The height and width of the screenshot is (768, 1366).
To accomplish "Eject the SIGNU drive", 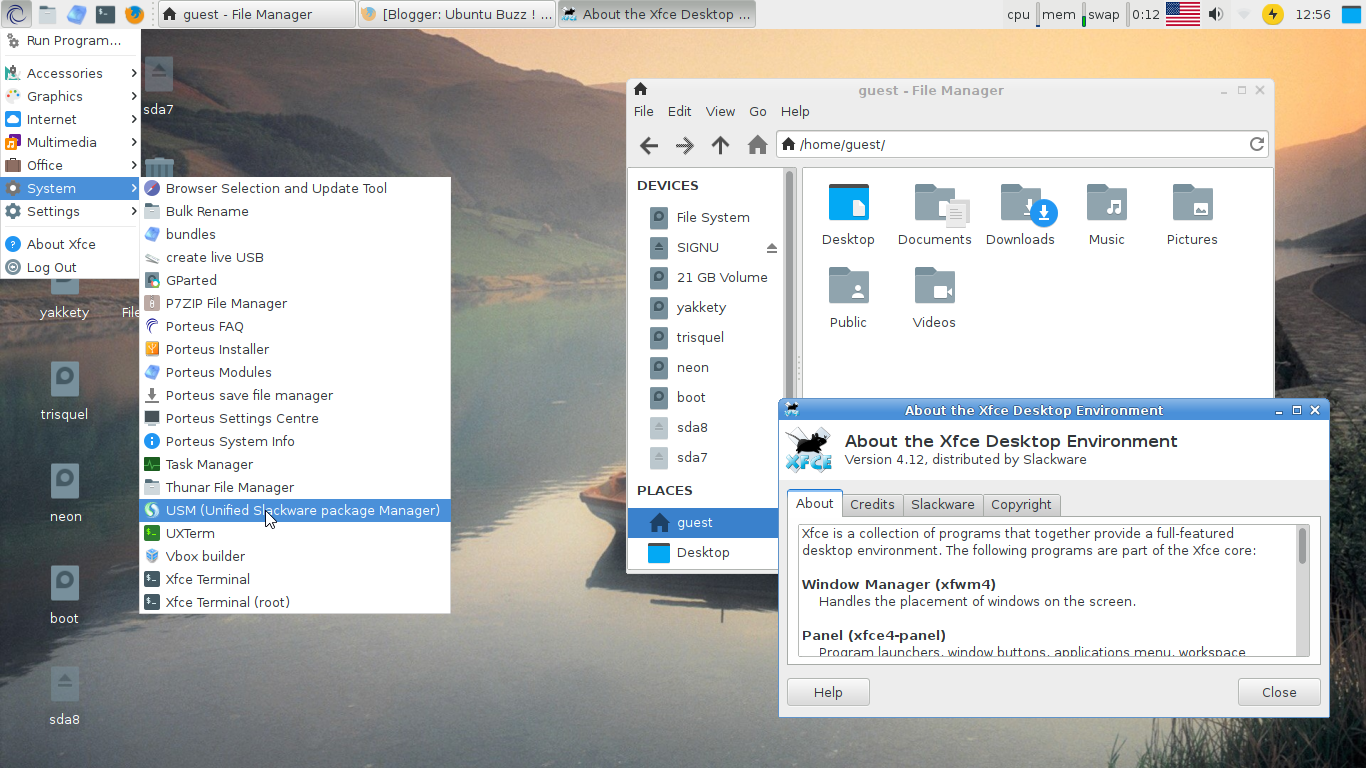I will (x=770, y=247).
